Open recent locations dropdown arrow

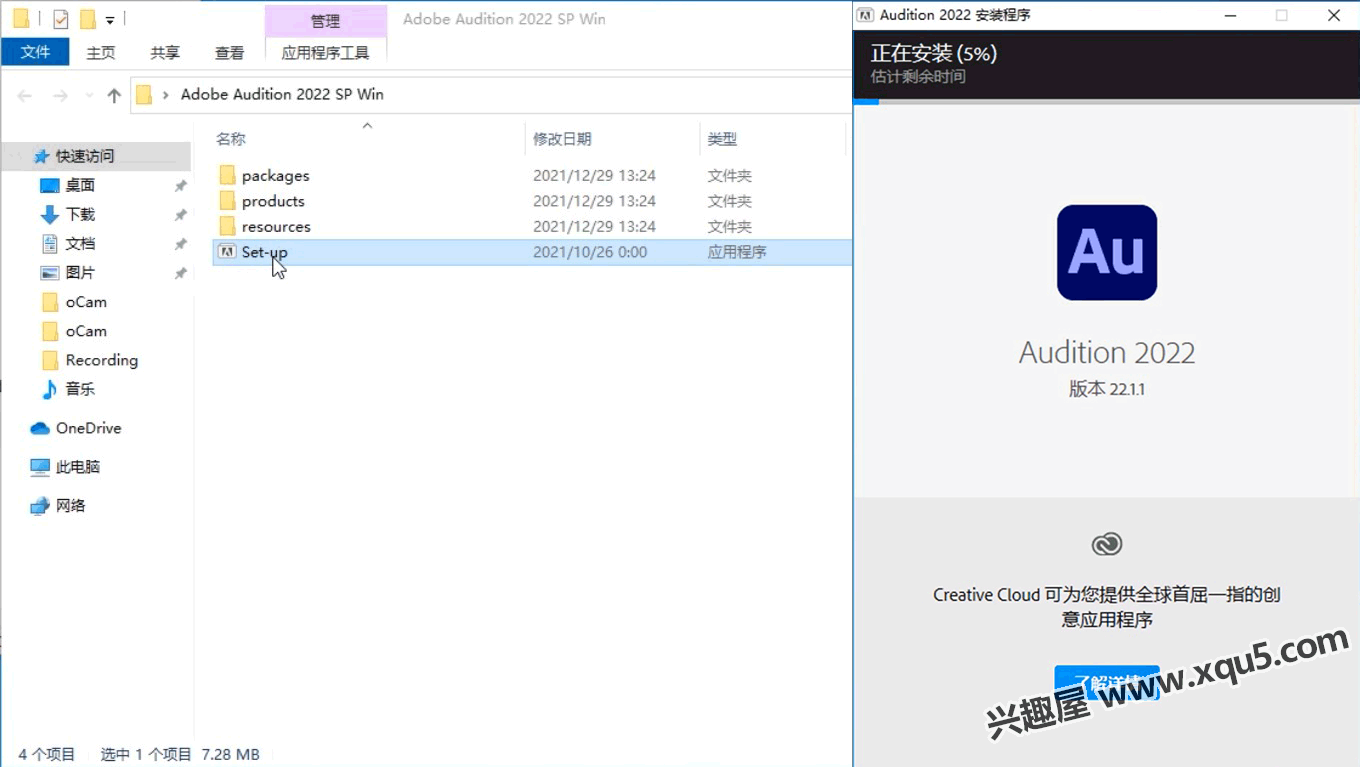pyautogui.click(x=89, y=96)
